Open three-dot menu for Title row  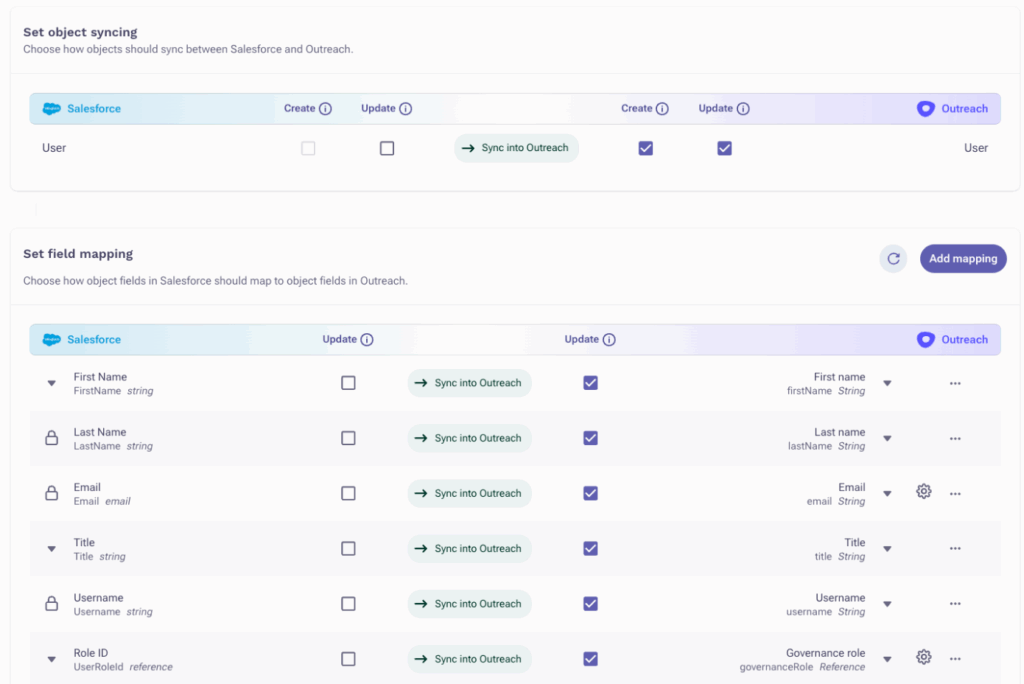pyautogui.click(x=955, y=548)
